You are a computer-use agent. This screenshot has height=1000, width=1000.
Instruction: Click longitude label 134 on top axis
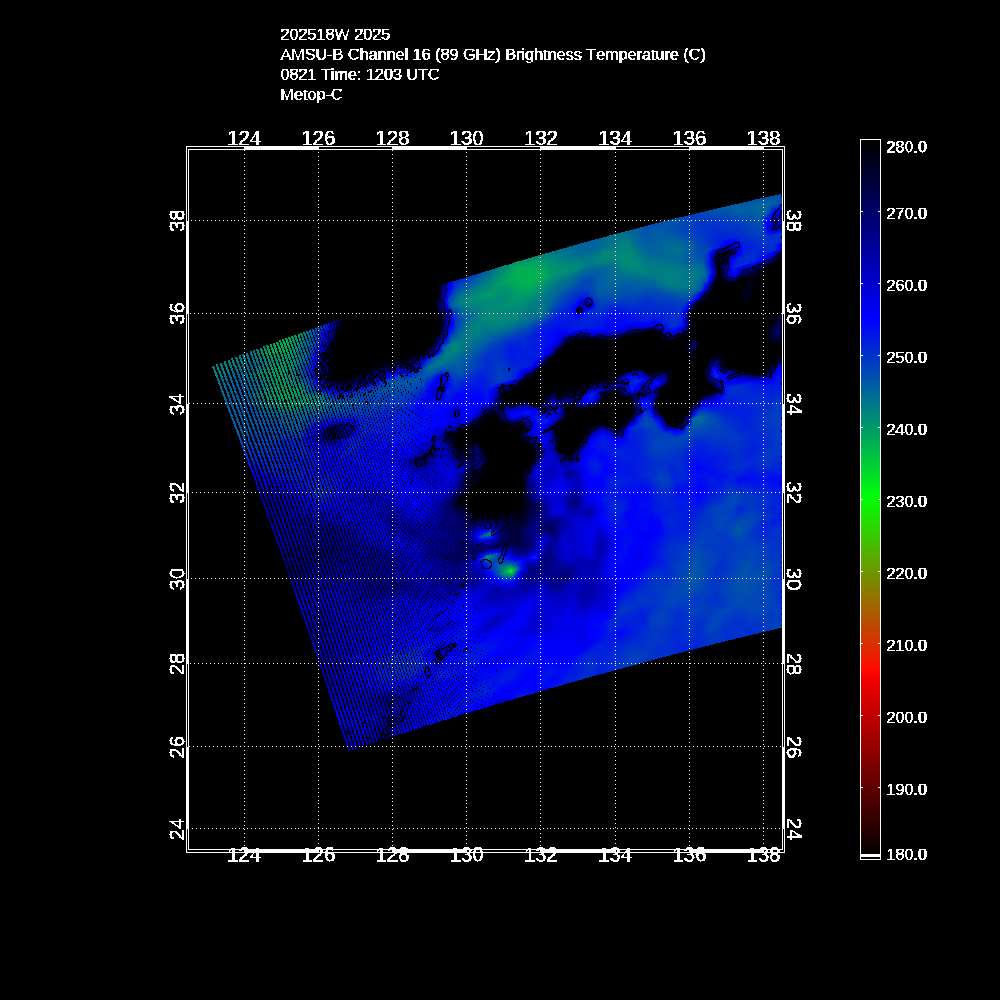coord(615,138)
